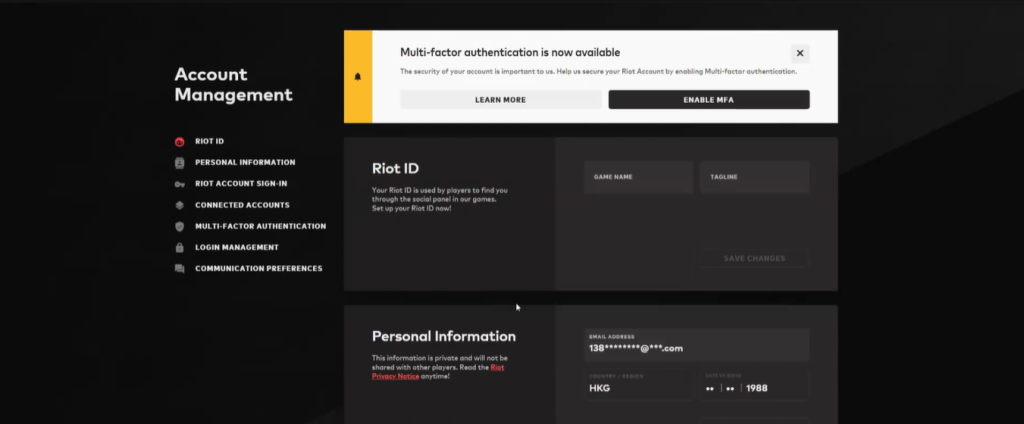Click the Date of Birth field
This screenshot has width=1024, height=424.
coord(754,385)
